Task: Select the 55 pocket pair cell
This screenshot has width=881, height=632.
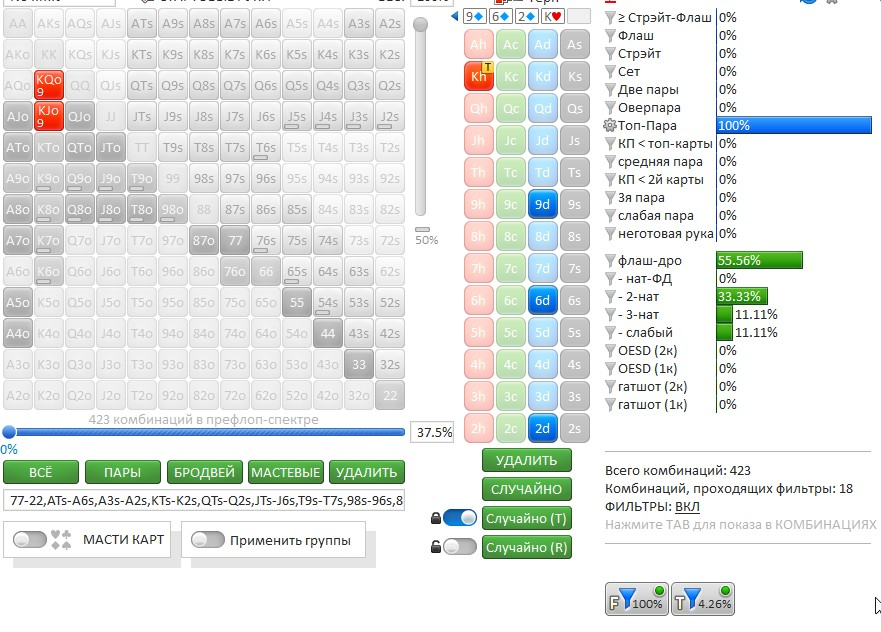Action: pos(297,302)
